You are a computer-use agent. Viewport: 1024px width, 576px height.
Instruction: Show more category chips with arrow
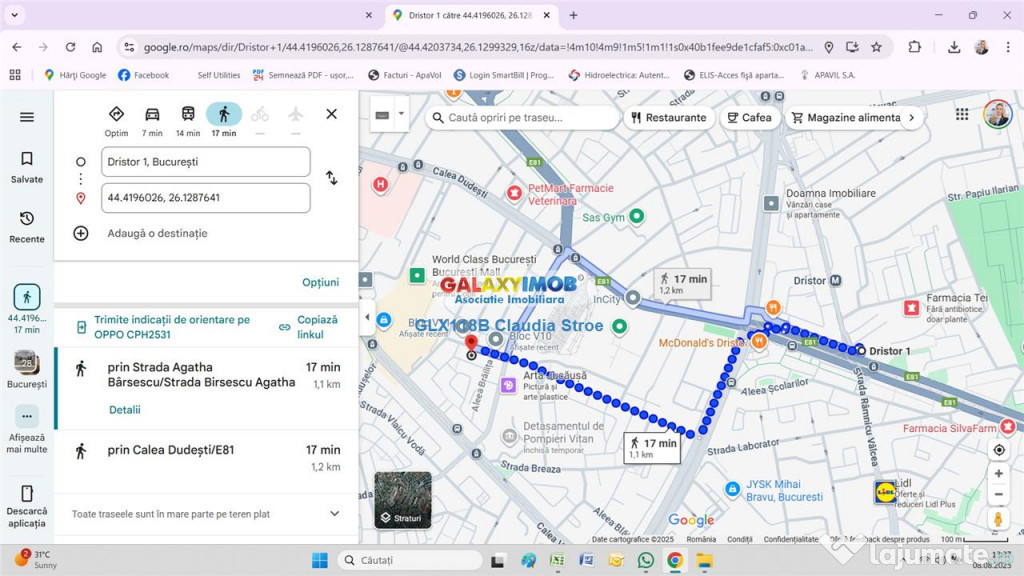click(x=912, y=118)
